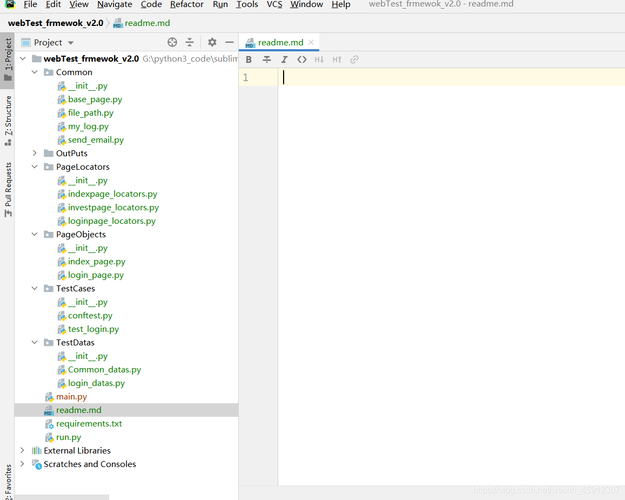
Task: Click the Bold formatting icon
Action: coord(249,60)
